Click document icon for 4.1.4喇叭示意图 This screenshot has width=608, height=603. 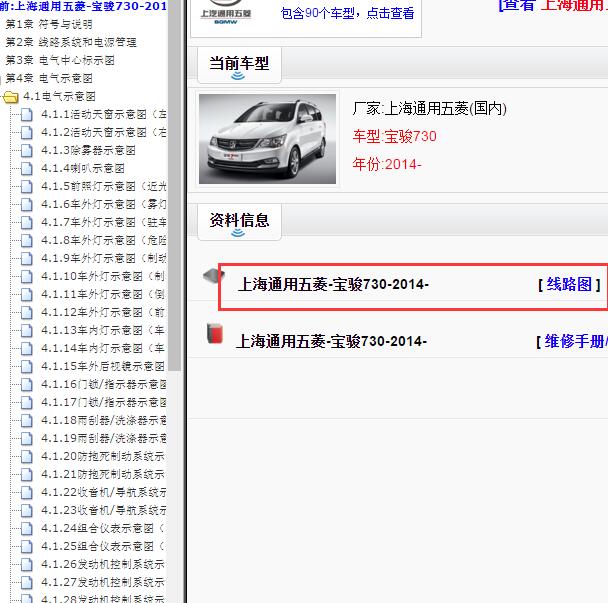tap(26, 168)
